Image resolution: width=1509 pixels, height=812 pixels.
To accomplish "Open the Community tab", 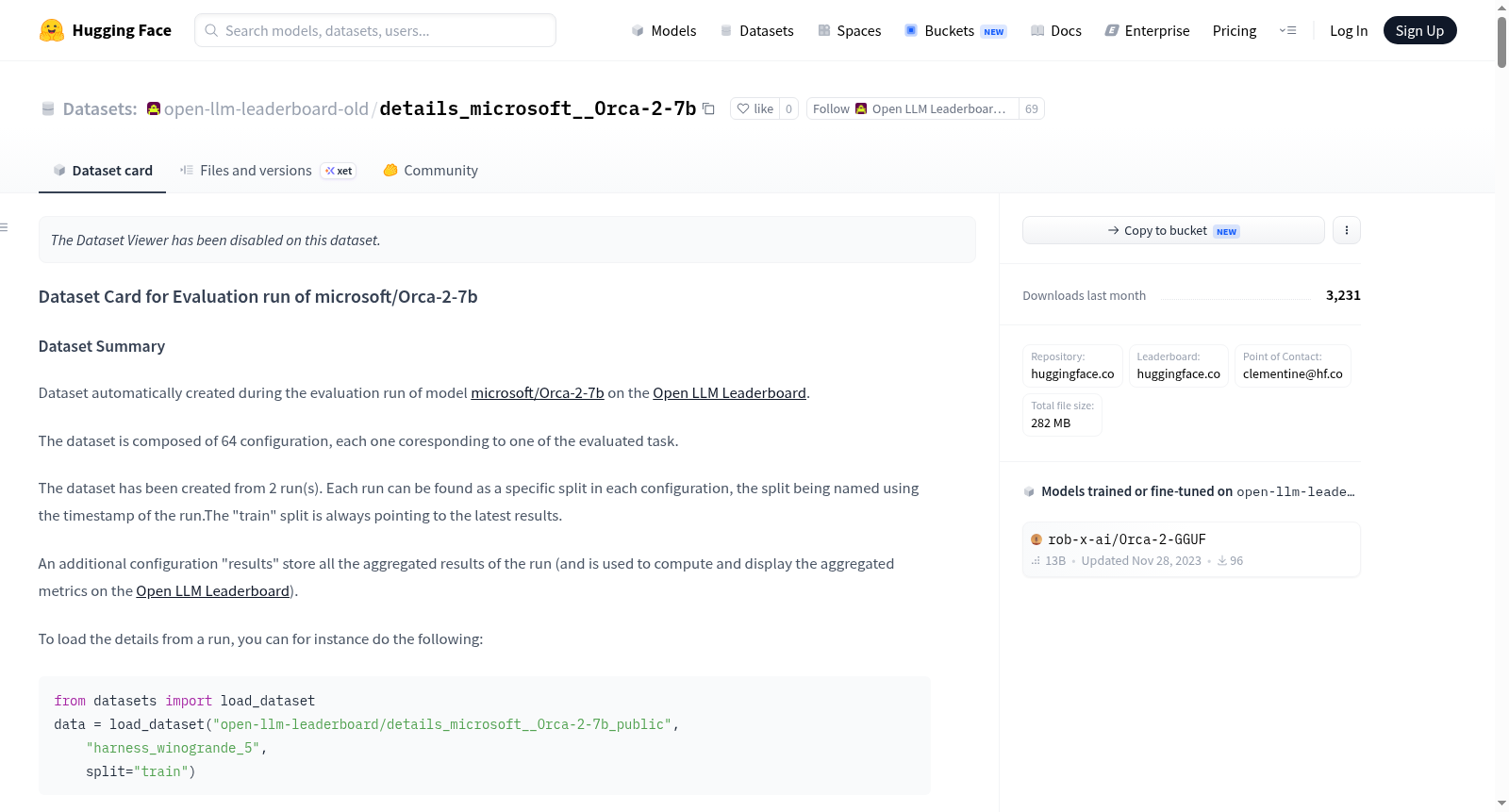I will click(x=430, y=171).
